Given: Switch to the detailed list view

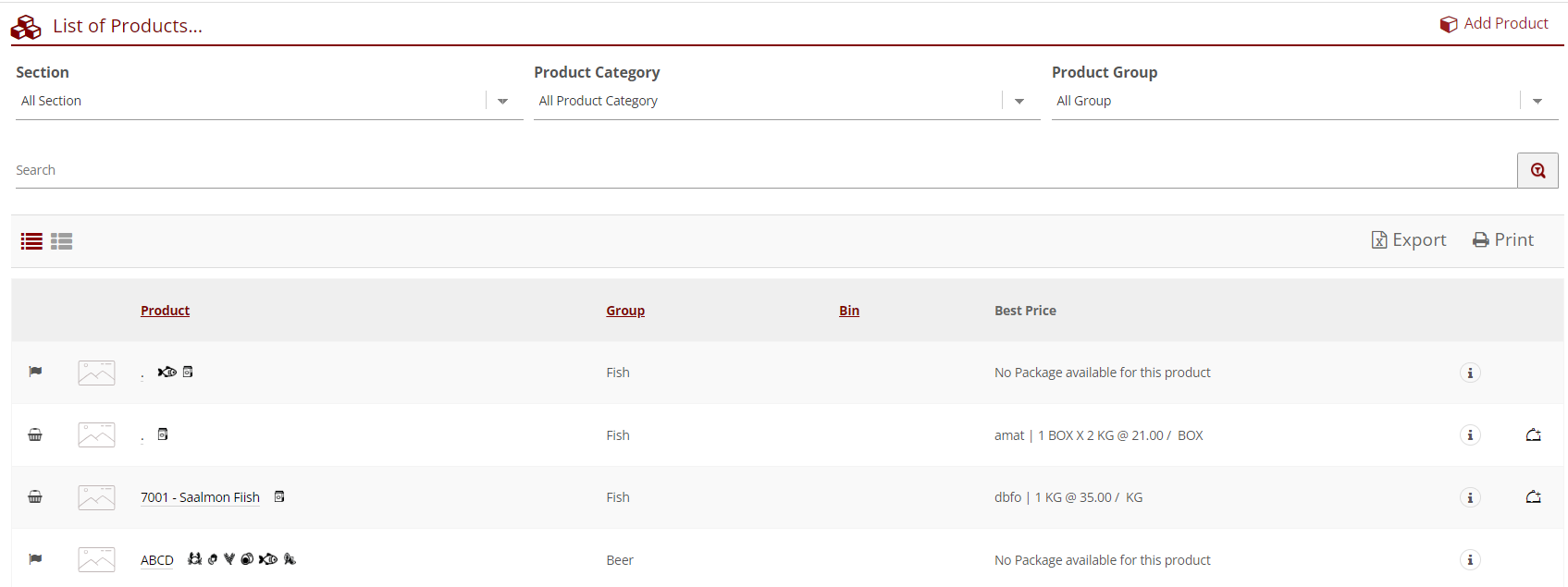Looking at the screenshot, I should tap(62, 241).
